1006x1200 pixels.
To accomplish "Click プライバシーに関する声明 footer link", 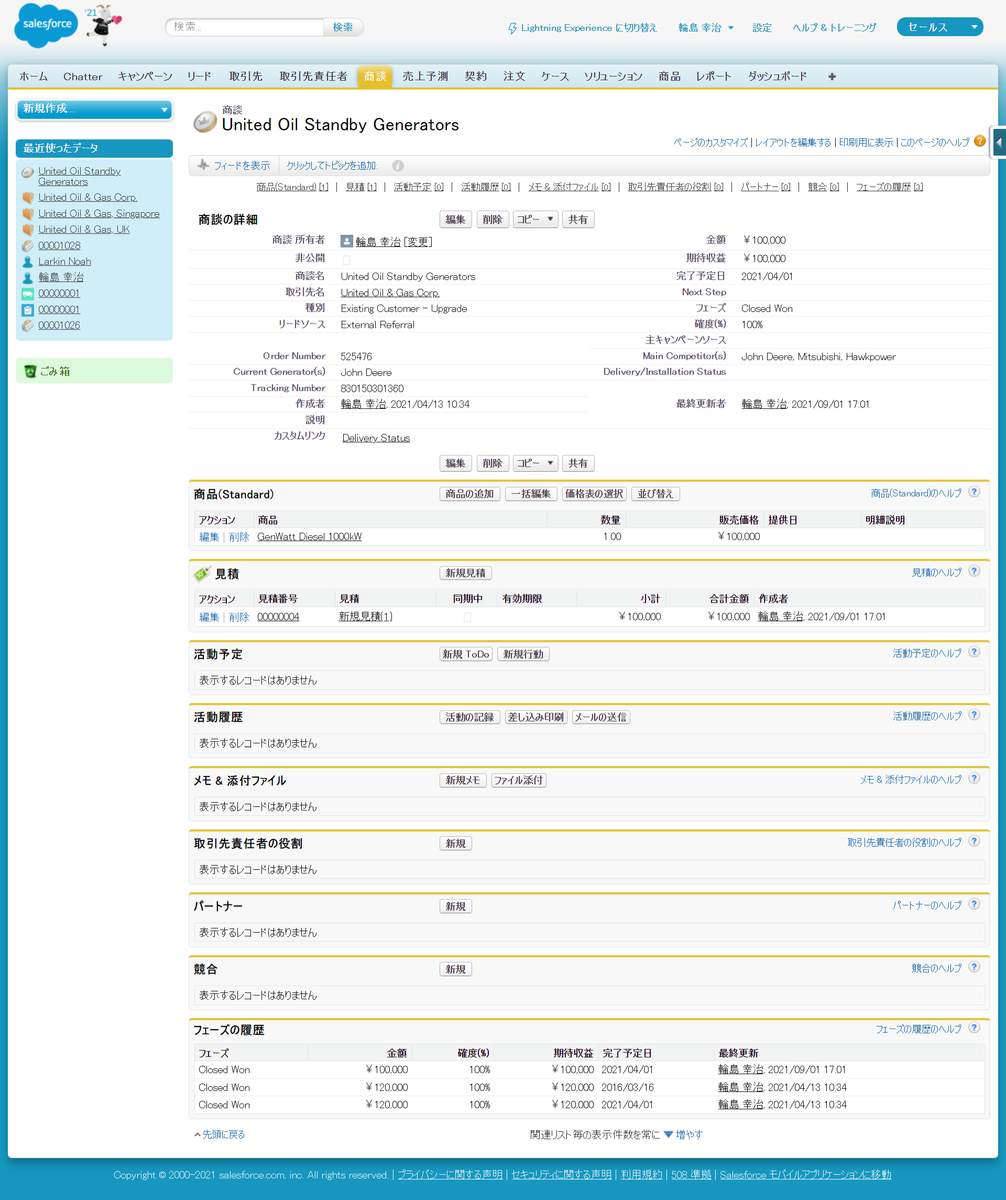I will pos(450,1174).
